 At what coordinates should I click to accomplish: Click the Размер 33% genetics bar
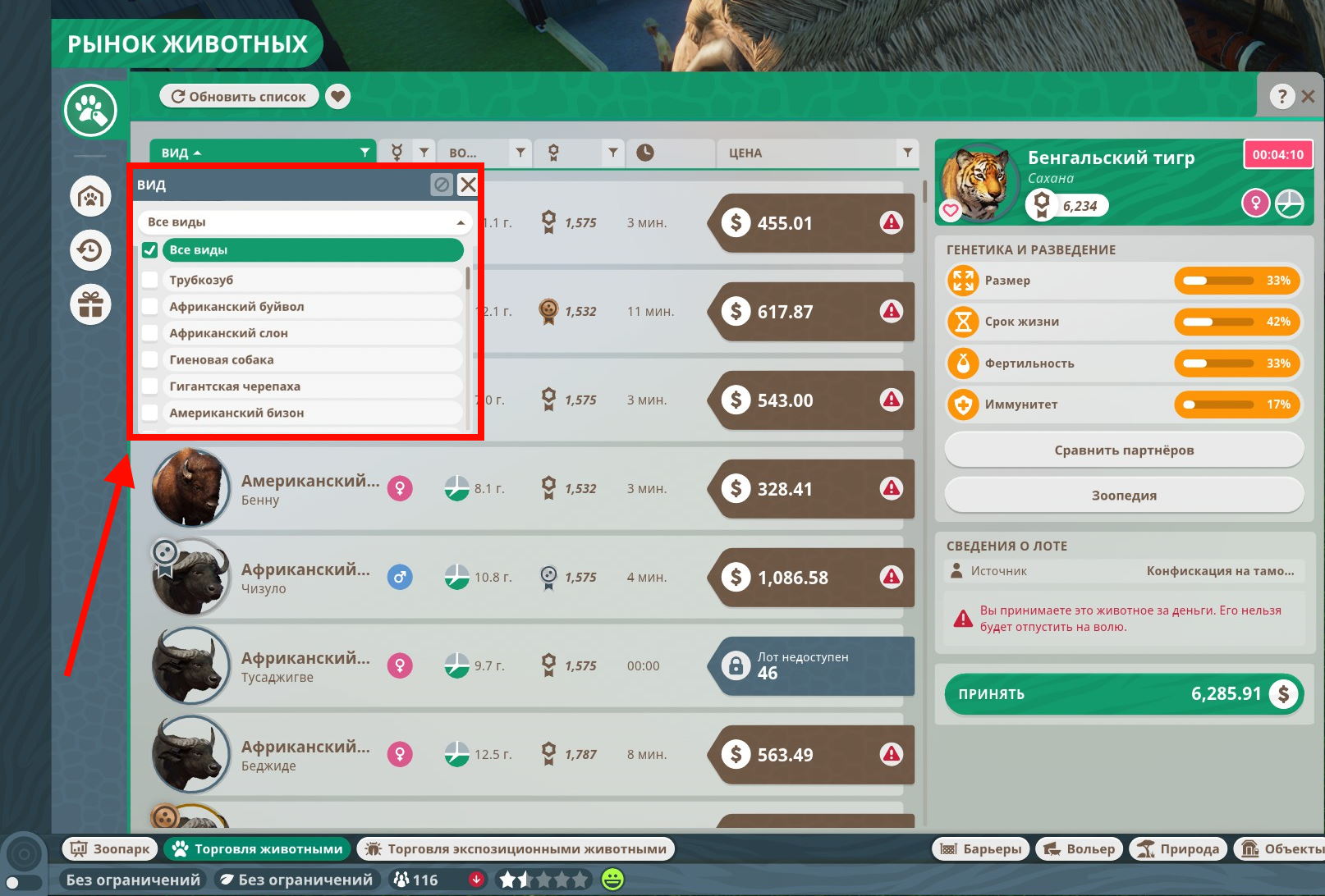click(1238, 281)
